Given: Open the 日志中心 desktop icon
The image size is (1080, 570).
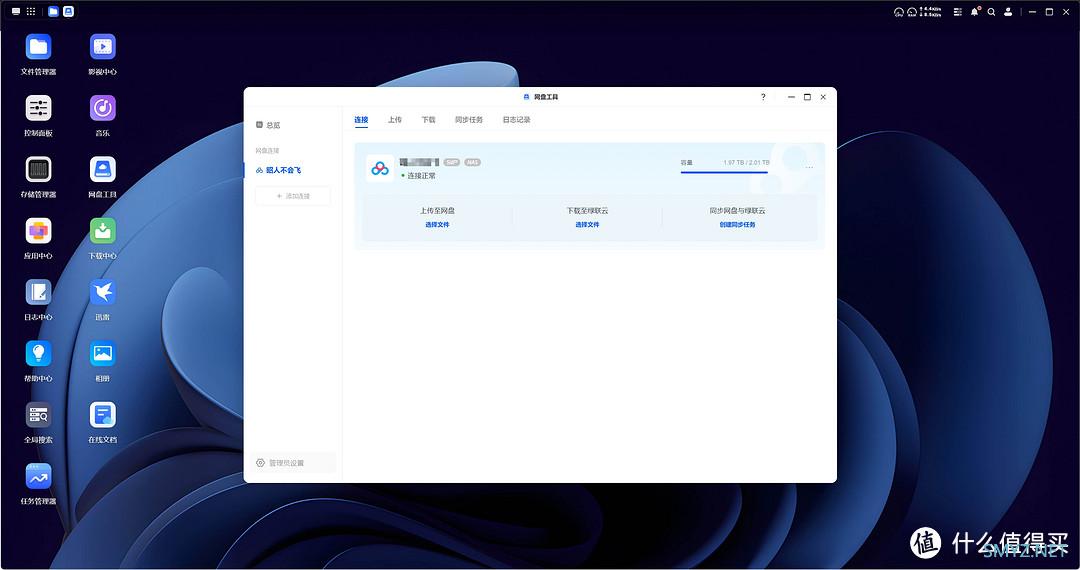Looking at the screenshot, I should (x=39, y=292).
